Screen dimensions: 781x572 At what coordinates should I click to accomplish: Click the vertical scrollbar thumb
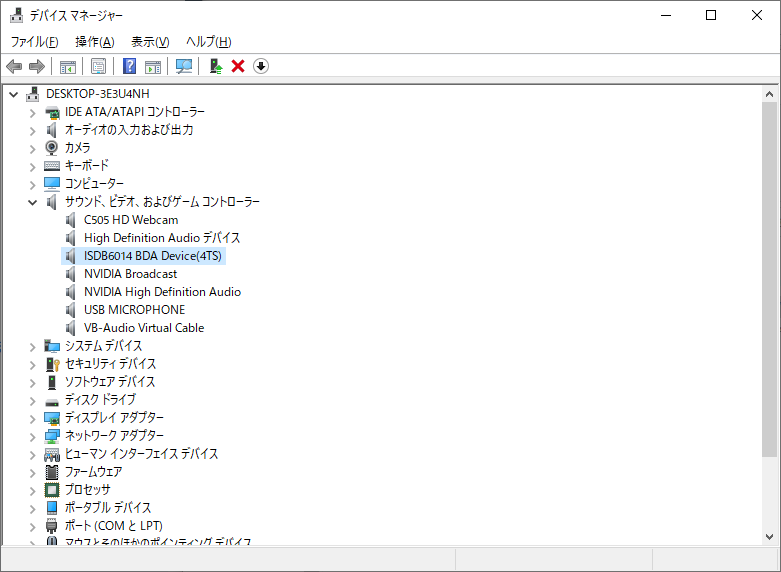click(770, 279)
